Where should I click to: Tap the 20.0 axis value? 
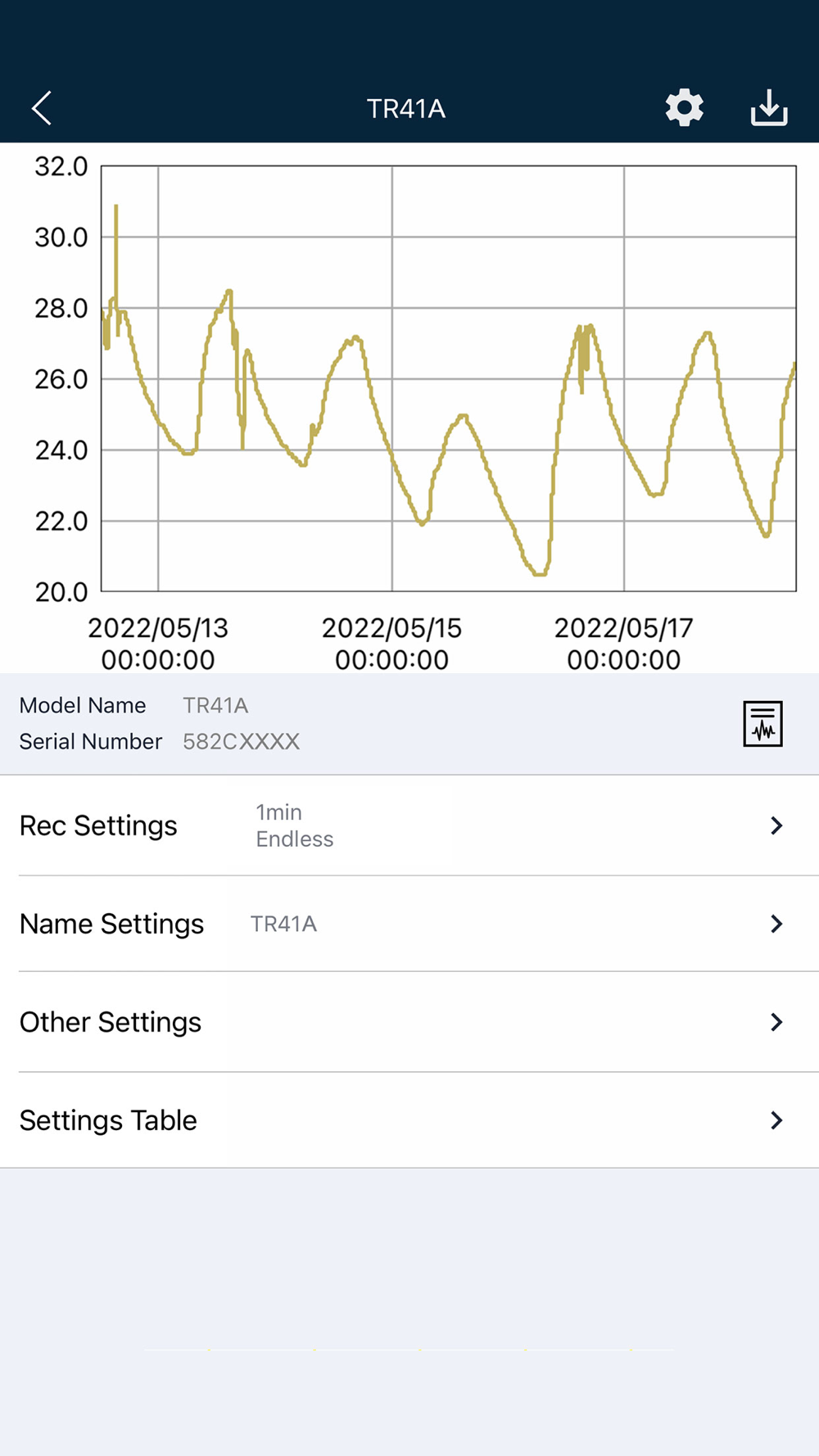pyautogui.click(x=61, y=592)
